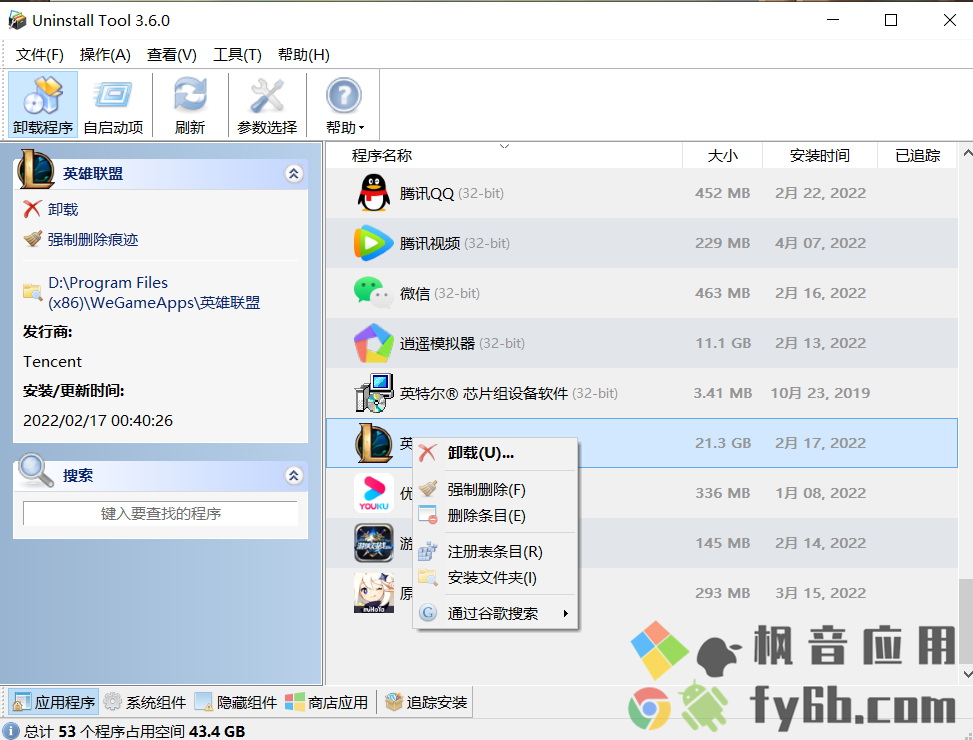Select the game icon in the 145 MB row
973x740 pixels.
click(x=374, y=543)
